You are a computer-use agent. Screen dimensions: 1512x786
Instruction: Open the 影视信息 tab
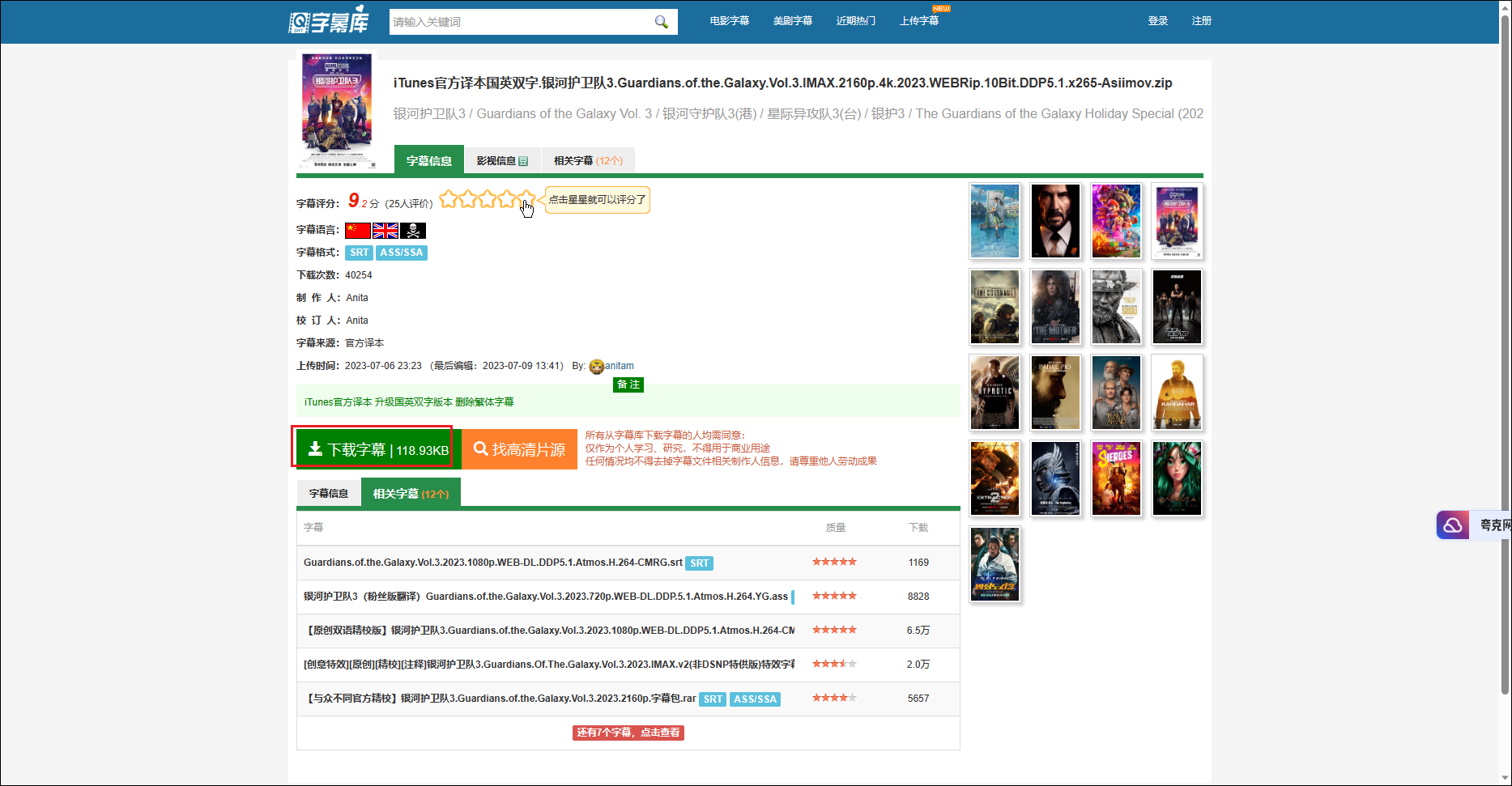click(501, 161)
